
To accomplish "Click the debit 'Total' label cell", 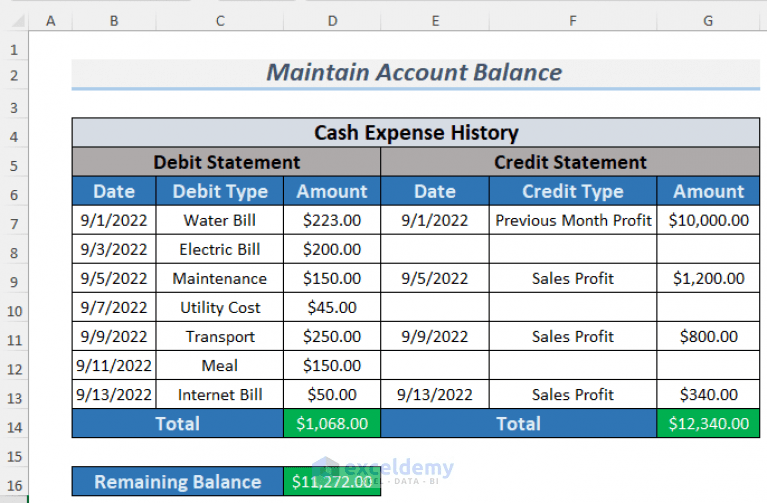I will (x=178, y=423).
